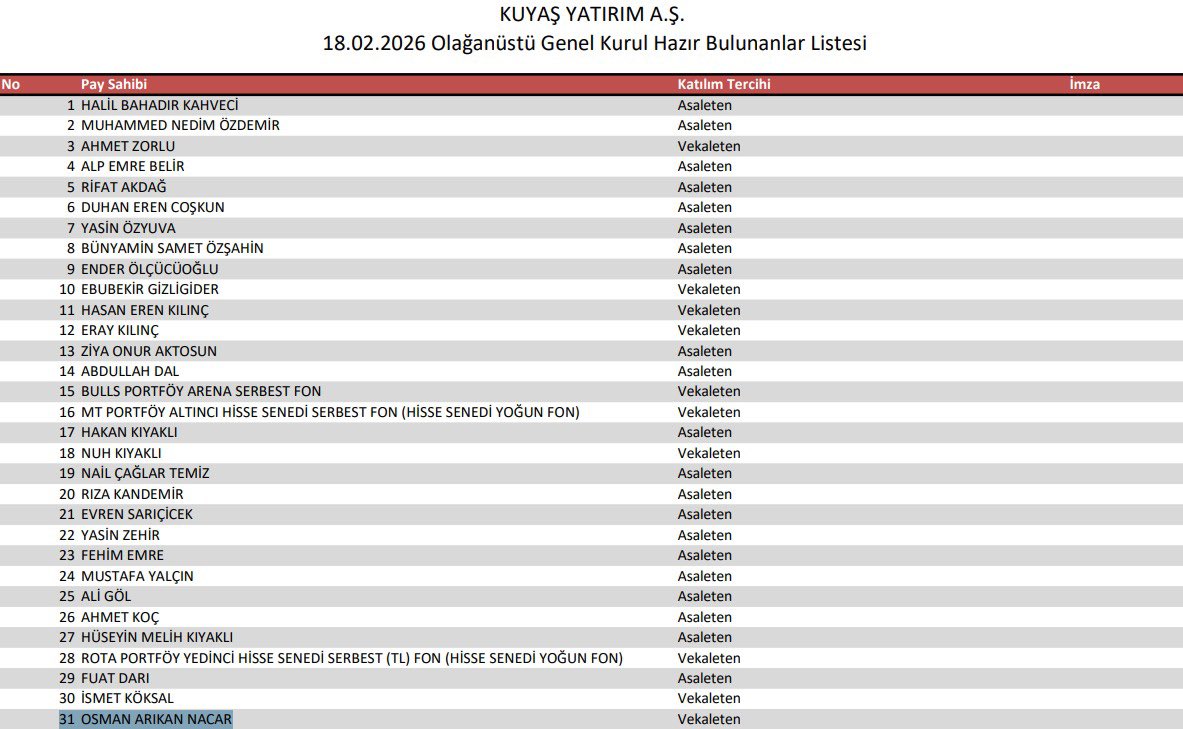Click 'Asaleten' in HALİL BAHADIR KAHVECİ row
The width and height of the screenshot is (1183, 729).
(705, 105)
